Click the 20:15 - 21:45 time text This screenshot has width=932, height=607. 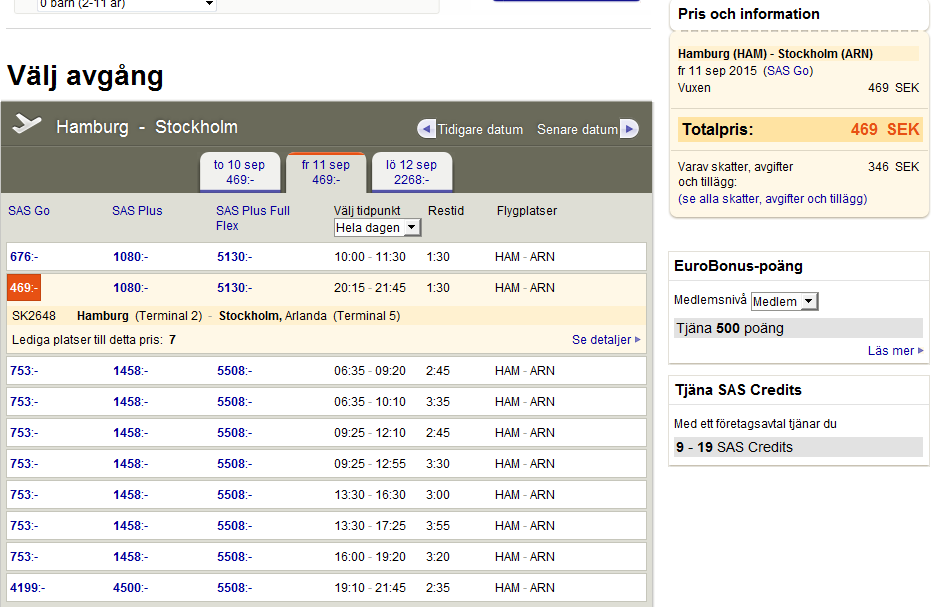click(370, 288)
